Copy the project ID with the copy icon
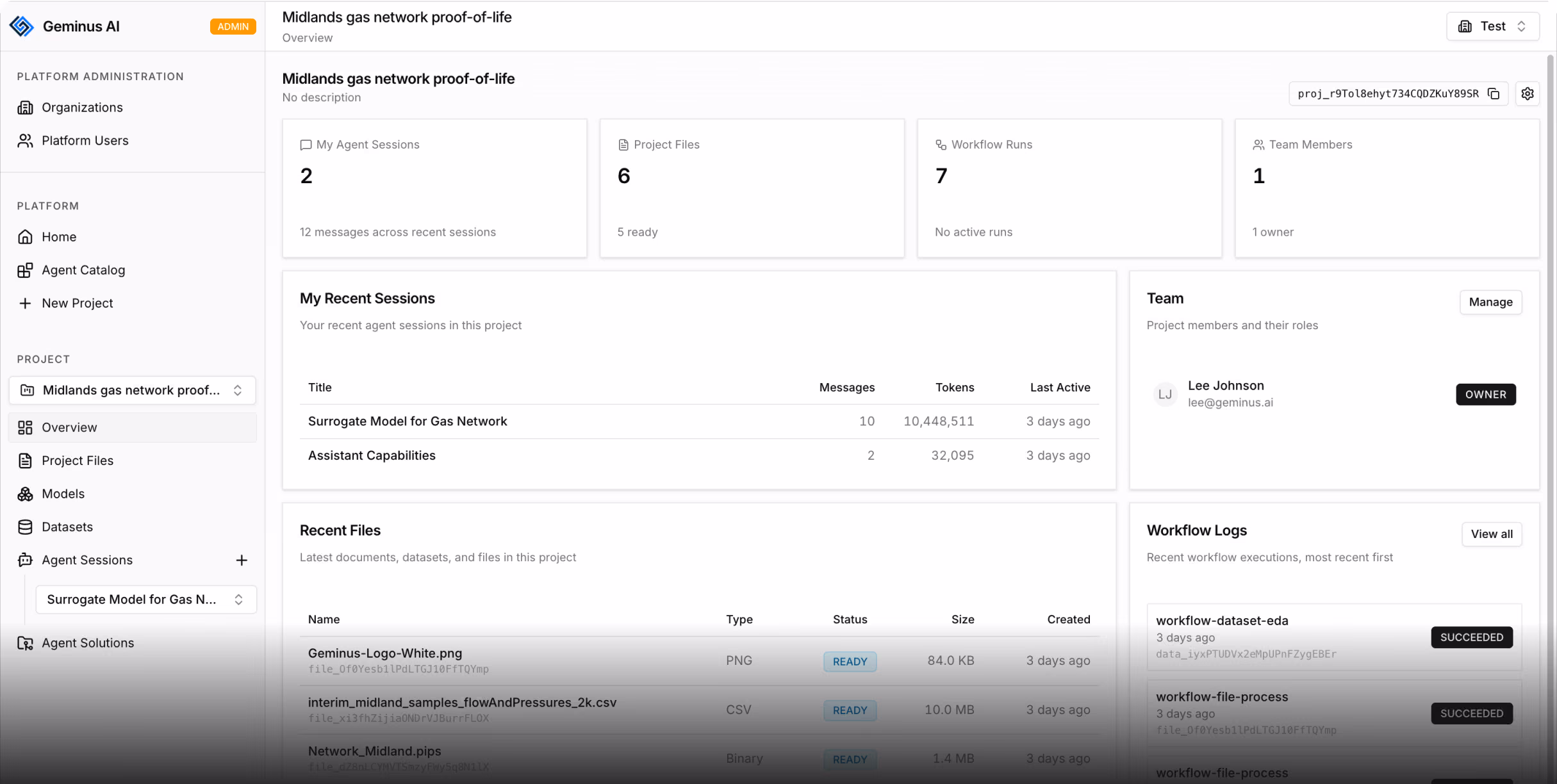The image size is (1557, 784). (x=1494, y=94)
